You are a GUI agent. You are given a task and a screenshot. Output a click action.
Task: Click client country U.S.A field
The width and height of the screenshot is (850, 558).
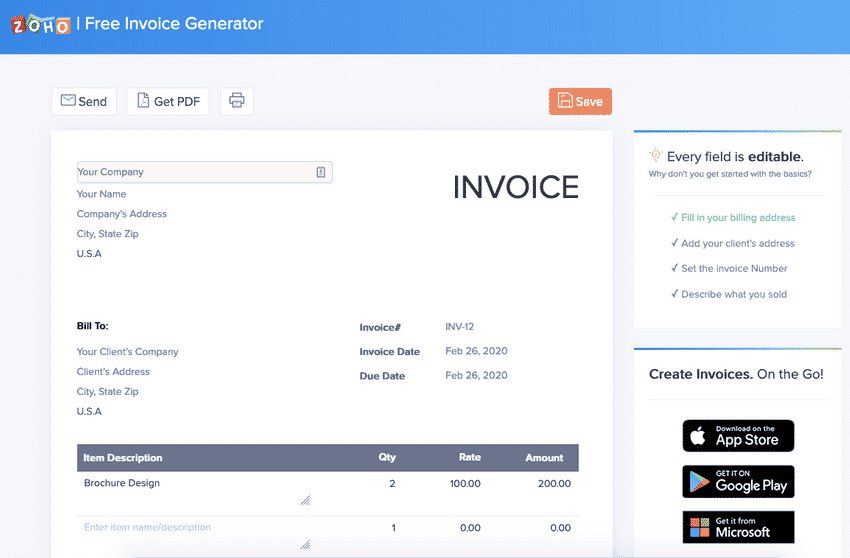click(89, 411)
